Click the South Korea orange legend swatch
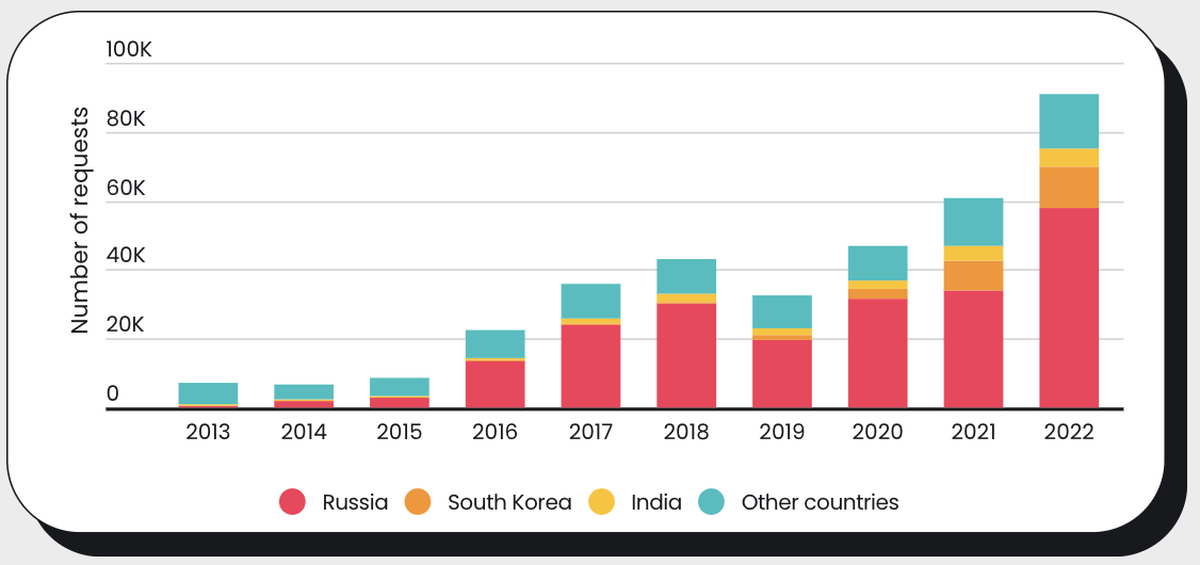This screenshot has width=1200, height=565. pos(417,502)
